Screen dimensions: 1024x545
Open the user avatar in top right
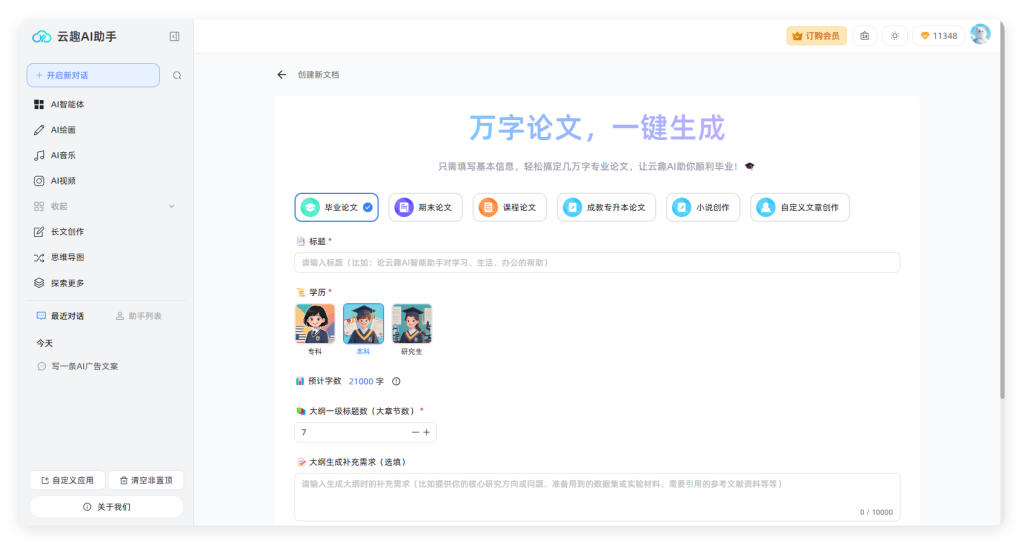click(x=980, y=35)
